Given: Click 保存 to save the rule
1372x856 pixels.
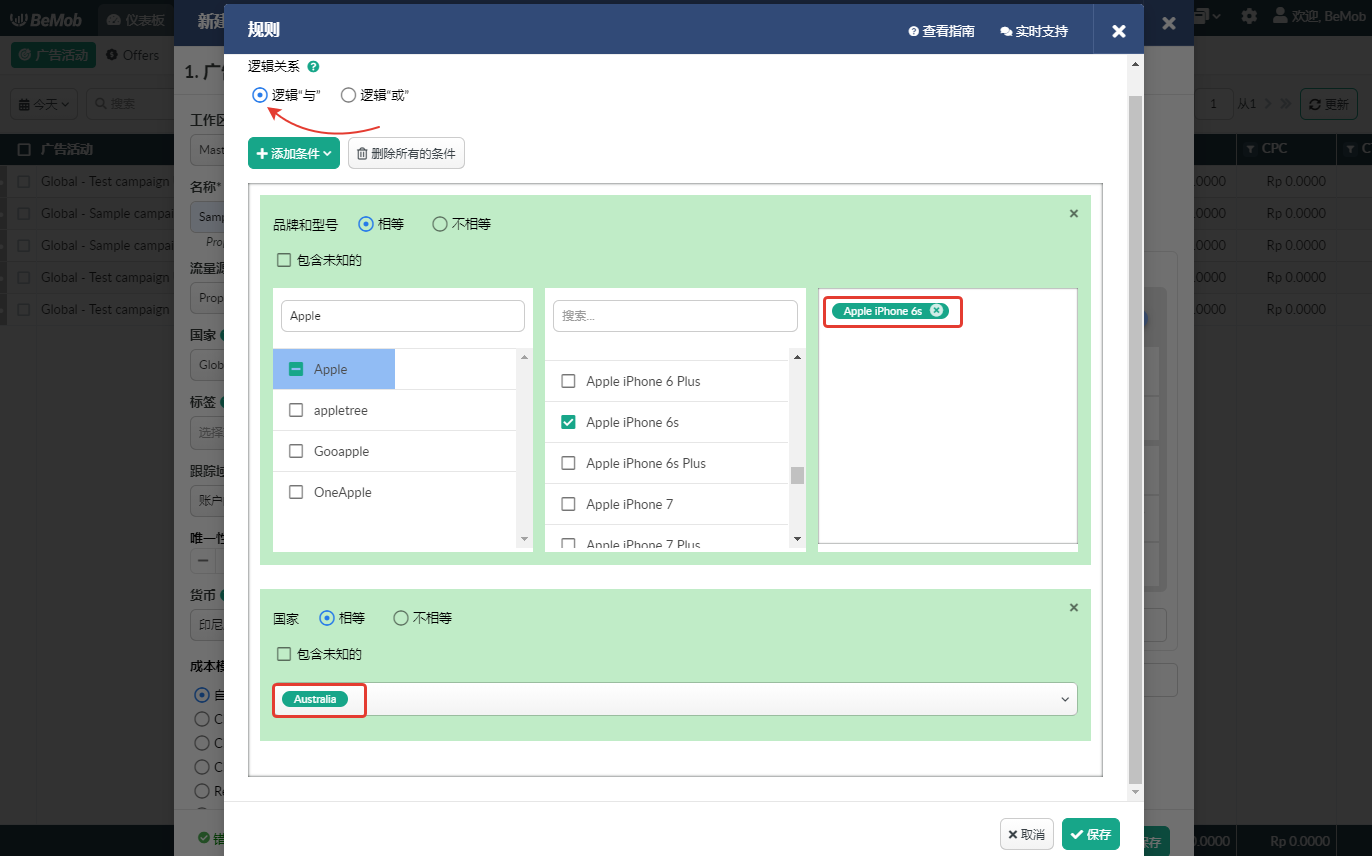Looking at the screenshot, I should coord(1091,834).
